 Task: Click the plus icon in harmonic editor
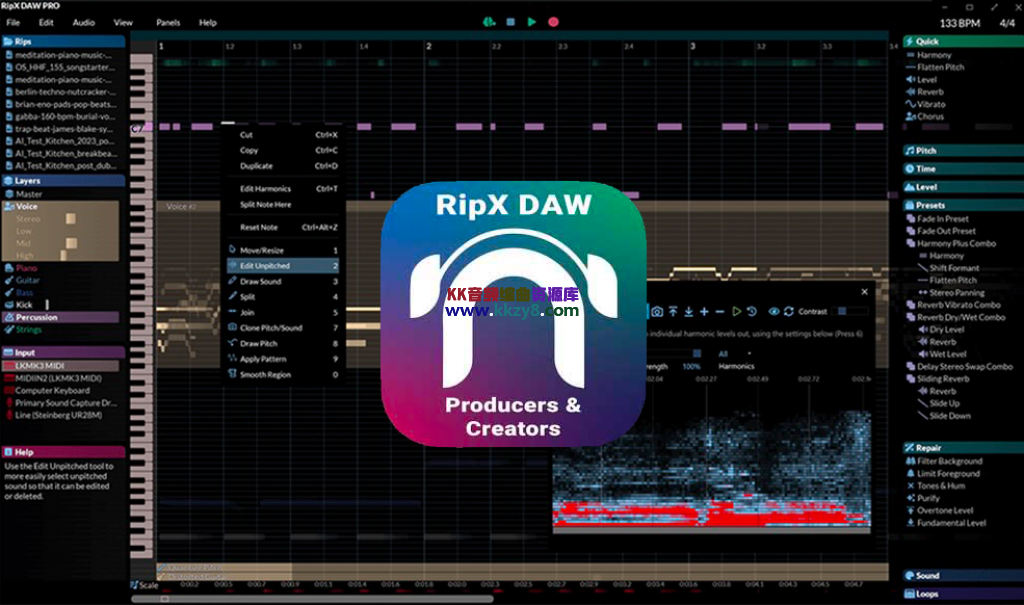(704, 312)
